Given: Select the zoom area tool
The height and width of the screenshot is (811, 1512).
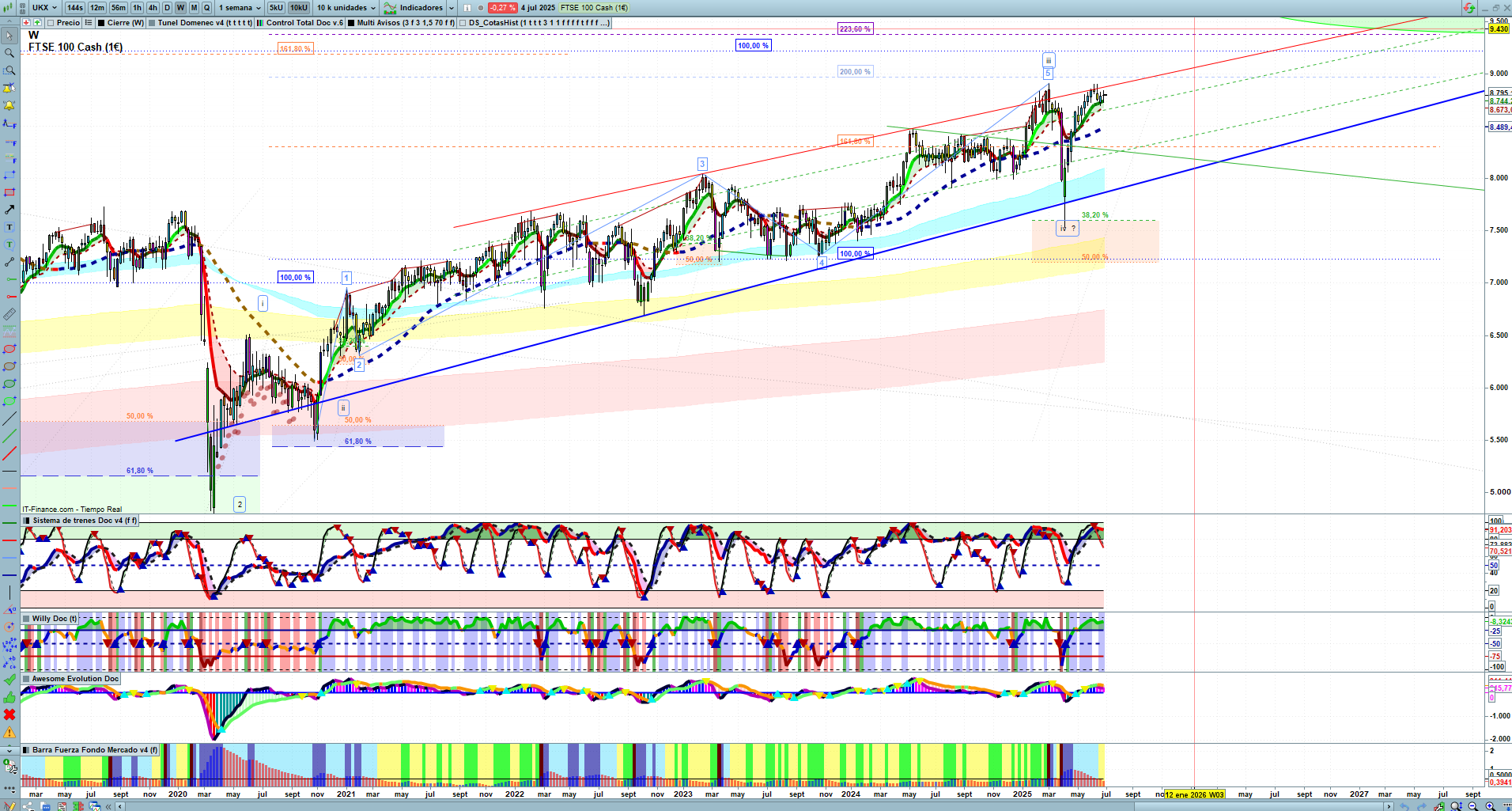Looking at the screenshot, I should (9, 70).
